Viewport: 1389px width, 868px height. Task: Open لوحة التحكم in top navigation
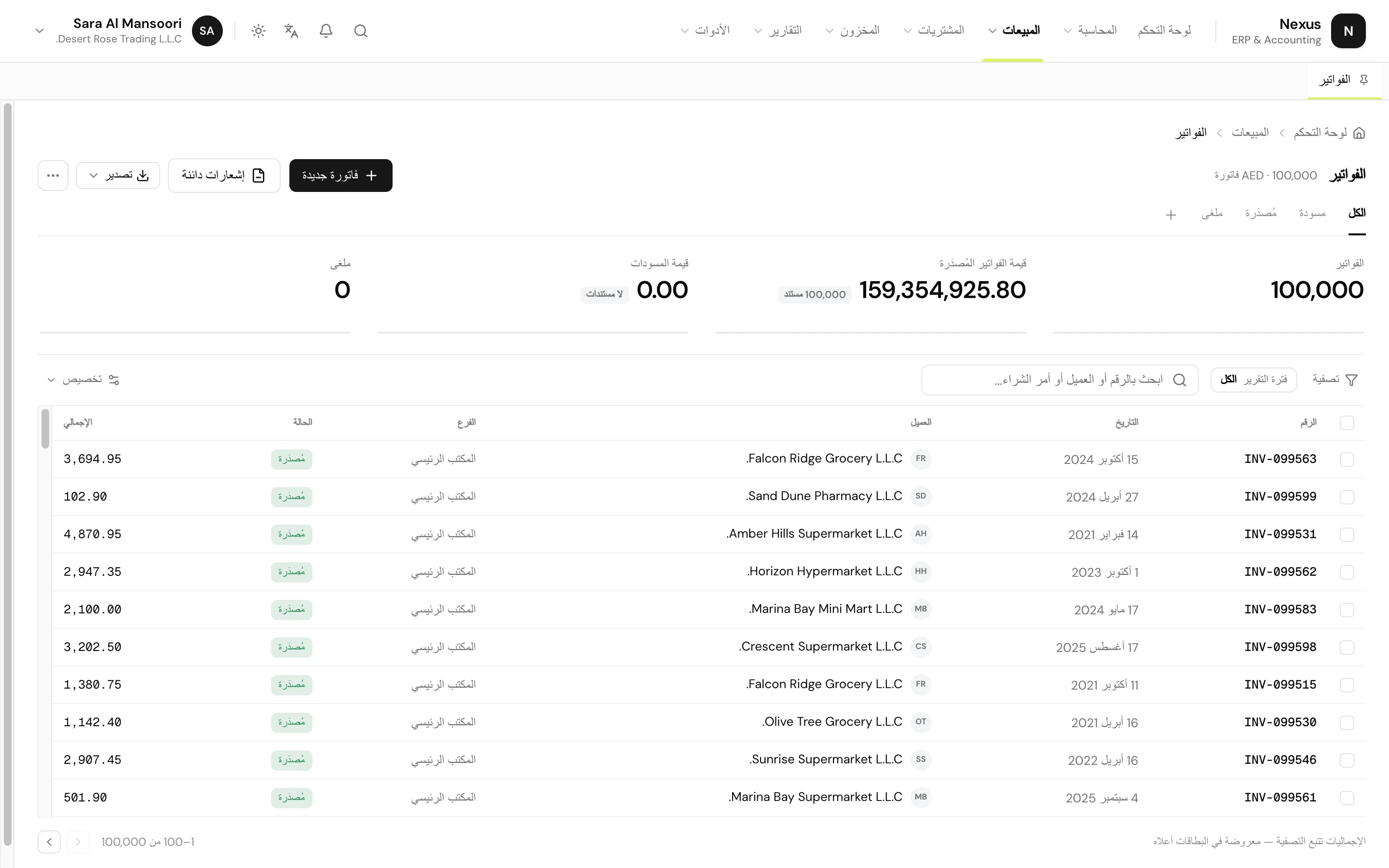pyautogui.click(x=1164, y=30)
